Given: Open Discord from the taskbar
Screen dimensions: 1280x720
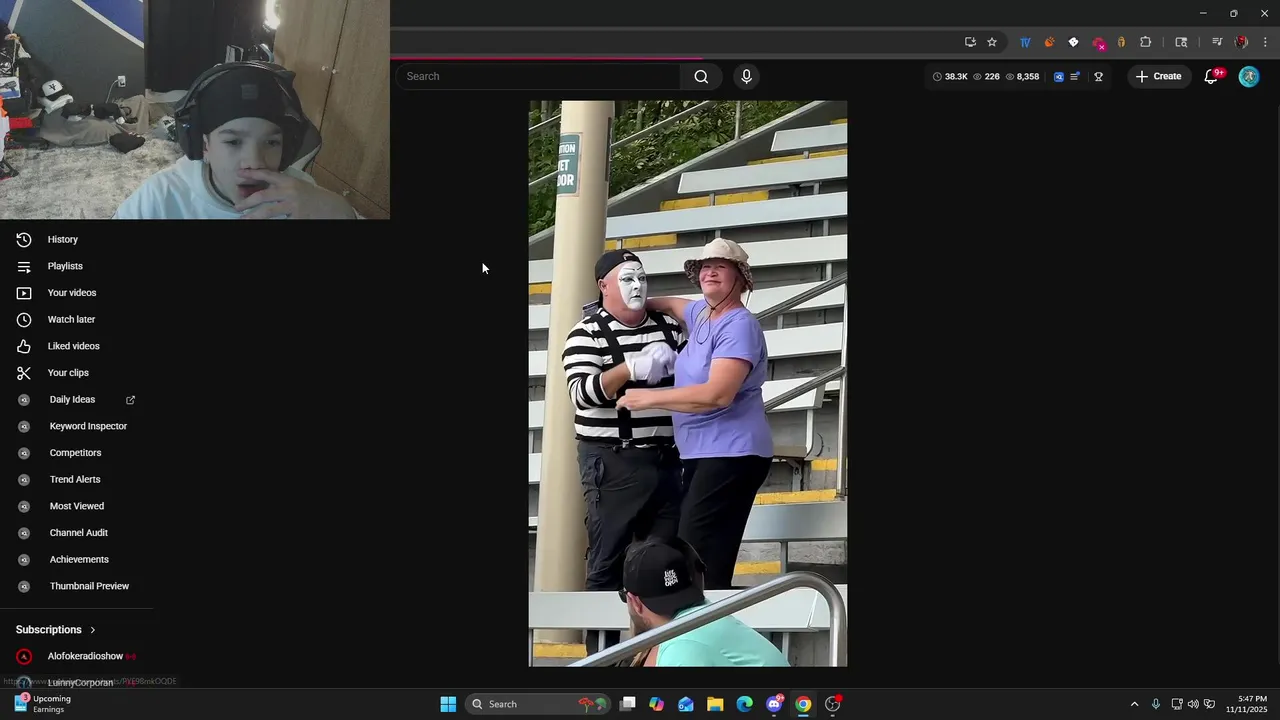Looking at the screenshot, I should point(774,704).
